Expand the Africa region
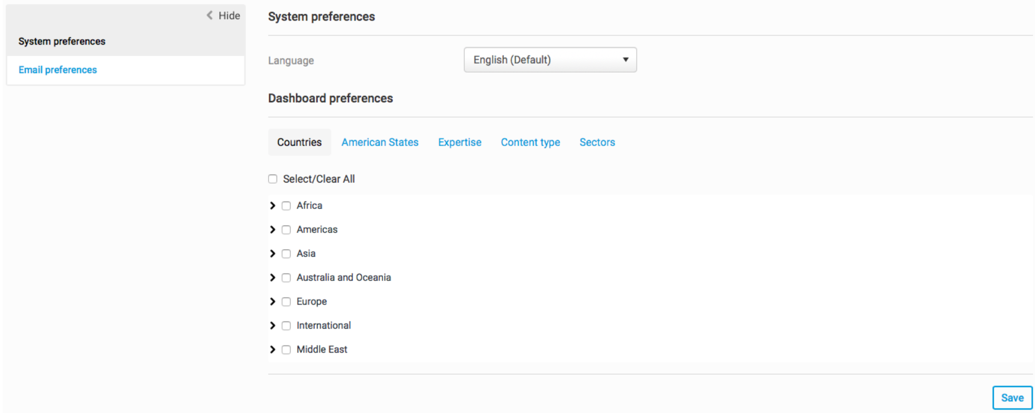1035x413 pixels. pos(273,206)
